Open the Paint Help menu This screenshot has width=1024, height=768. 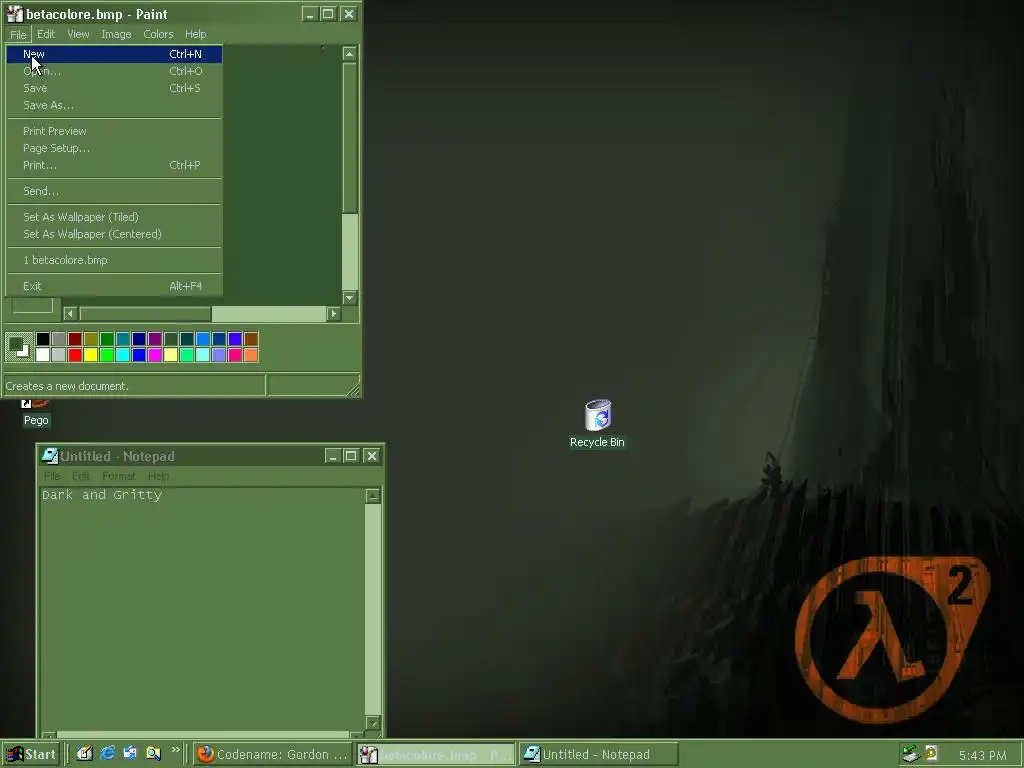click(195, 34)
